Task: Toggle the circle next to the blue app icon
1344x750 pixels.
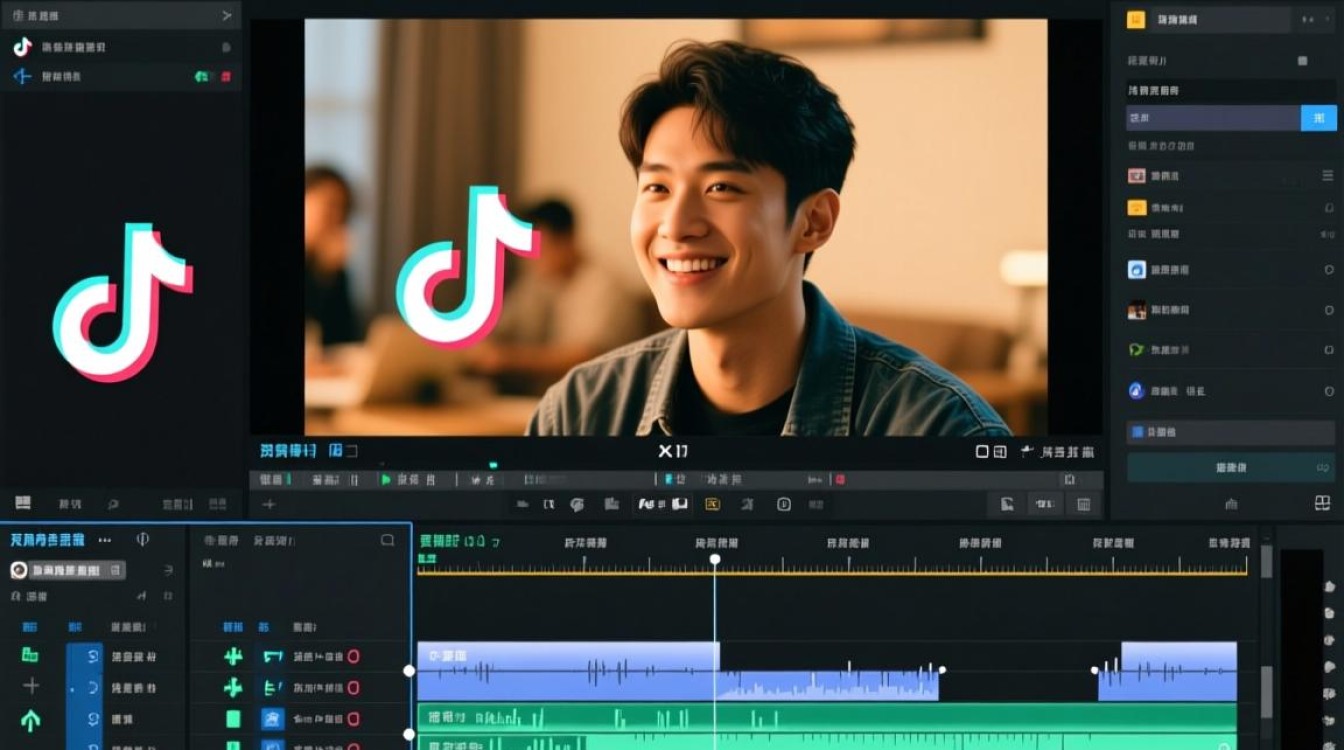Action: point(1329,270)
